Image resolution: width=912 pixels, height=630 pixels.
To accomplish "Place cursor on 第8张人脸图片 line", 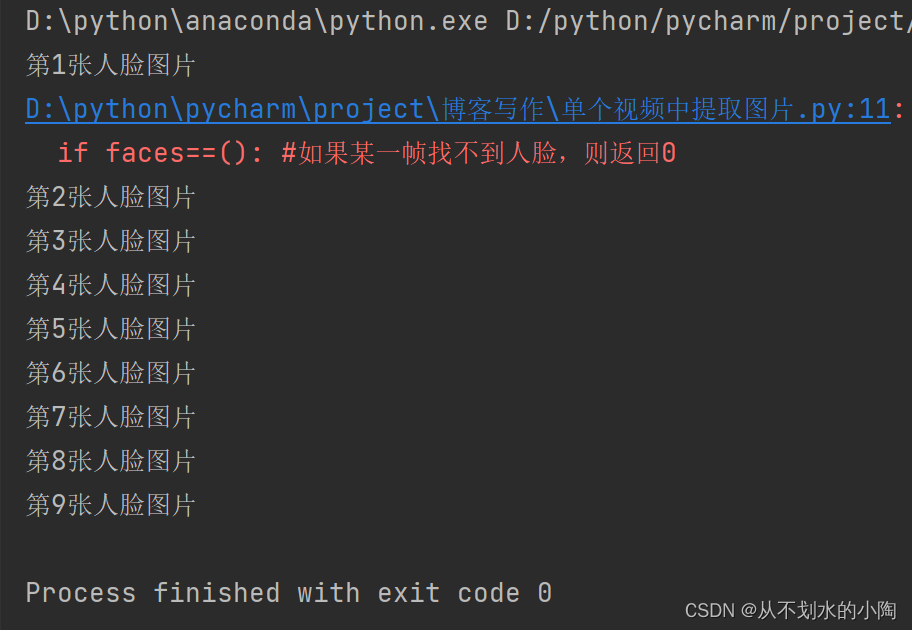I will click(x=110, y=461).
